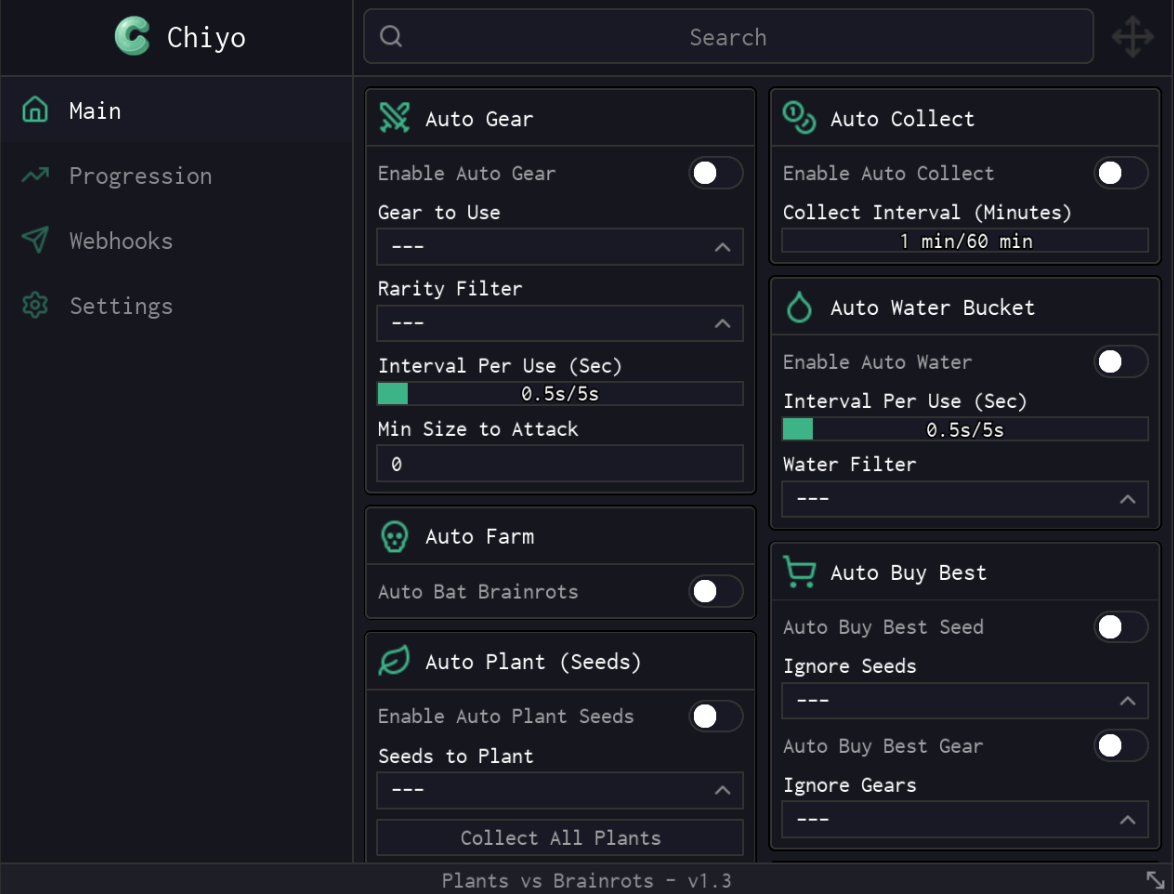
Task: Open the Water Filter dropdown
Action: 965,499
